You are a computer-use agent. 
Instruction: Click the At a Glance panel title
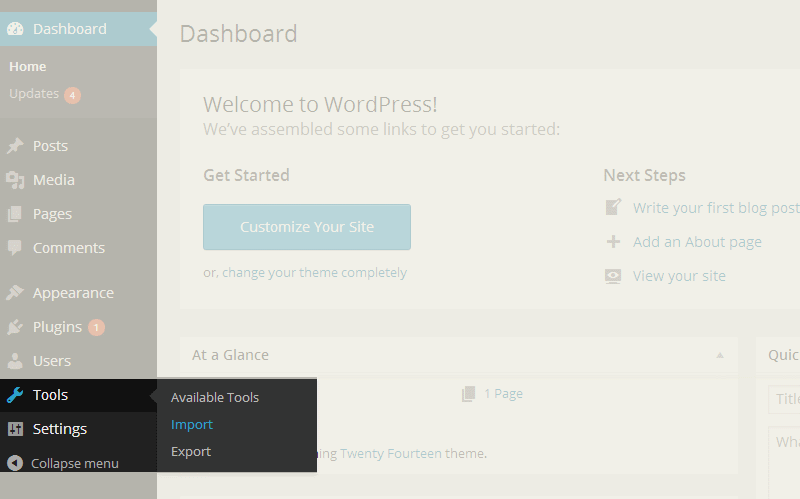pyautogui.click(x=230, y=355)
